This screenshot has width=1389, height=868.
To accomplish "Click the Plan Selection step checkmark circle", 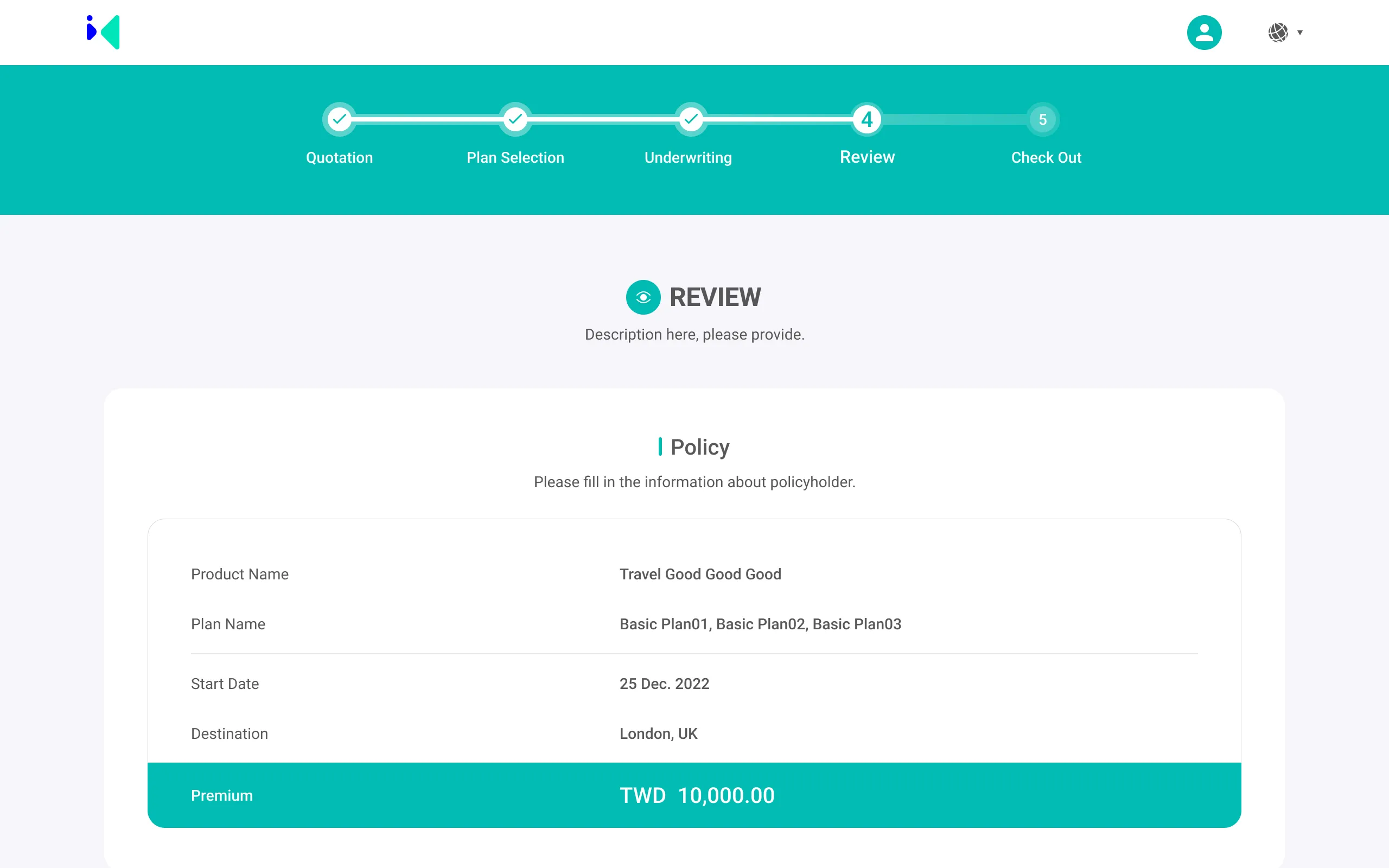I will 515,119.
